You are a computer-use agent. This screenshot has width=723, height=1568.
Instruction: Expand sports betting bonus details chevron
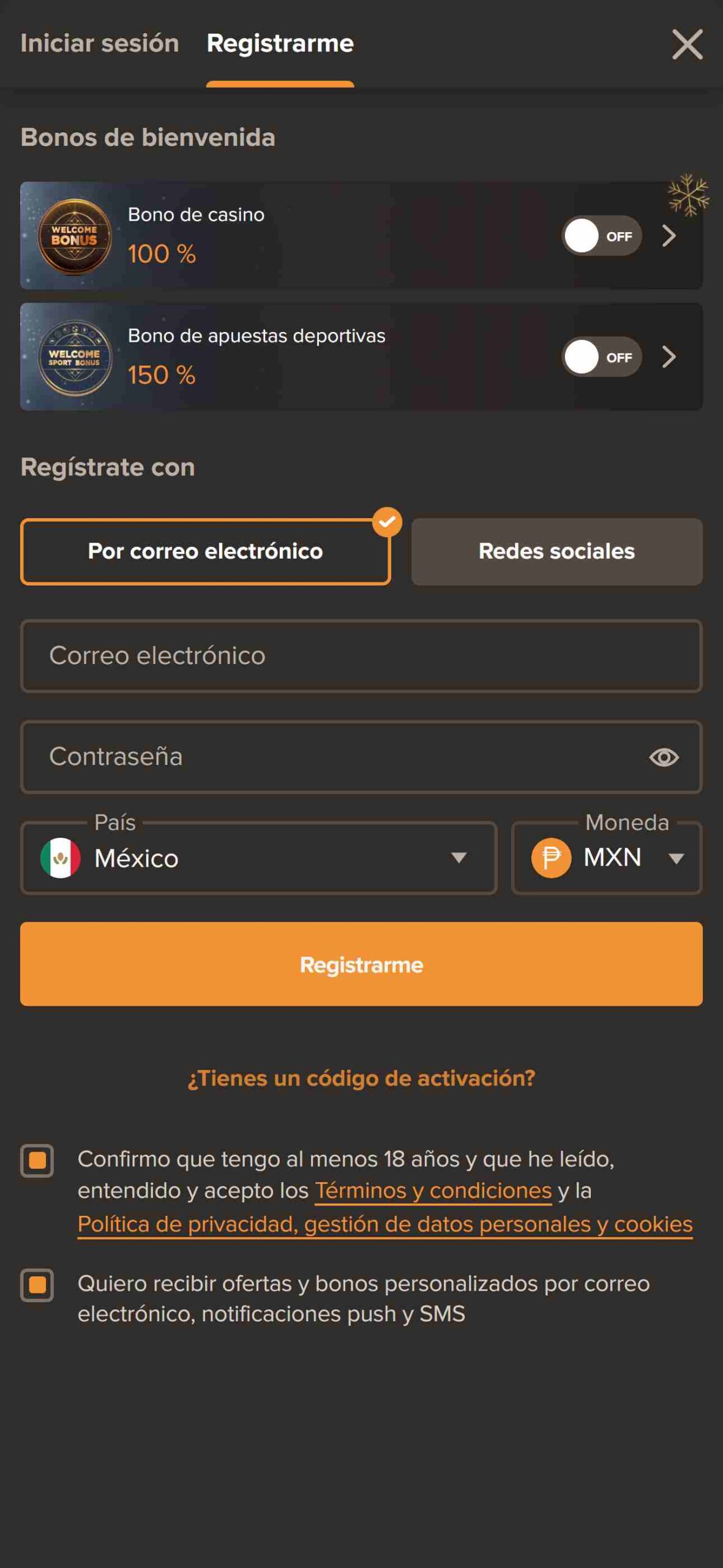point(669,357)
